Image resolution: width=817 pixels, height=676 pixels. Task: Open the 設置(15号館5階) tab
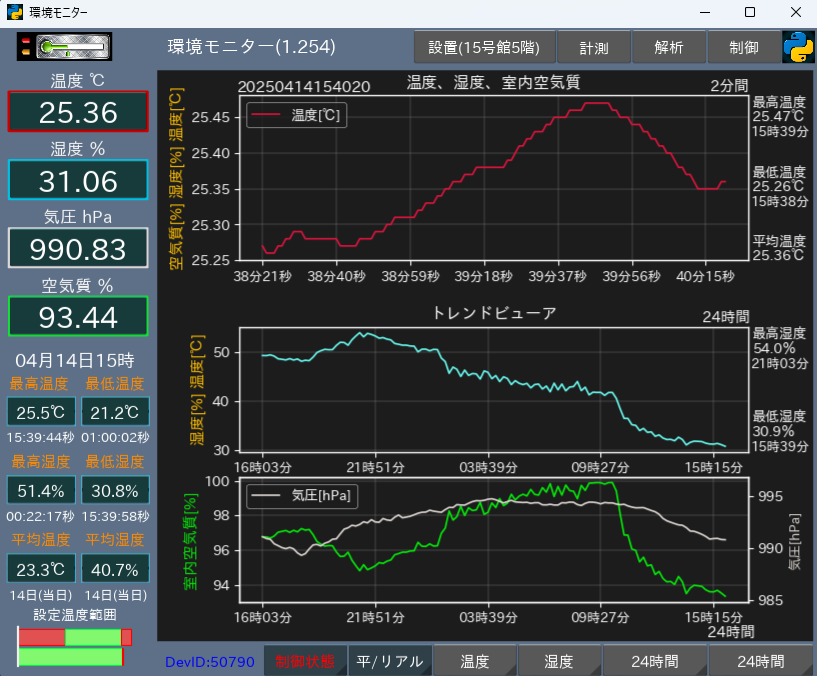[x=484, y=47]
